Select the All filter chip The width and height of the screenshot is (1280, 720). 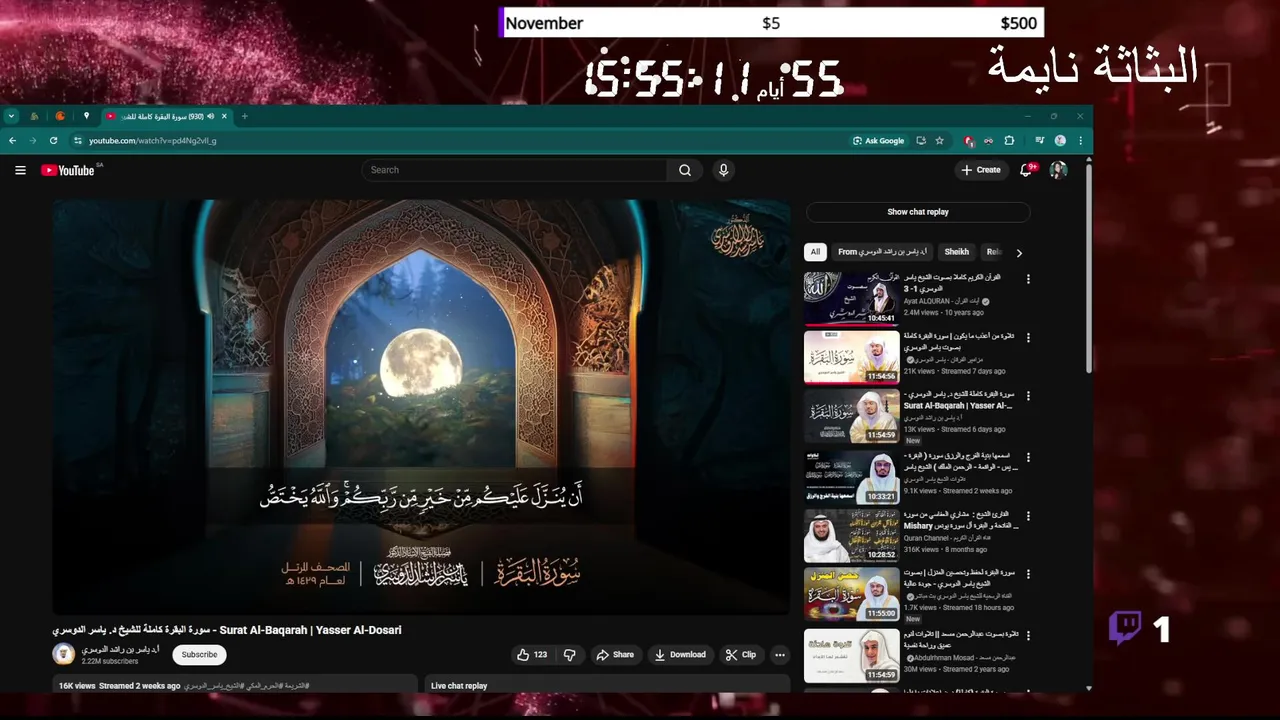pos(815,252)
